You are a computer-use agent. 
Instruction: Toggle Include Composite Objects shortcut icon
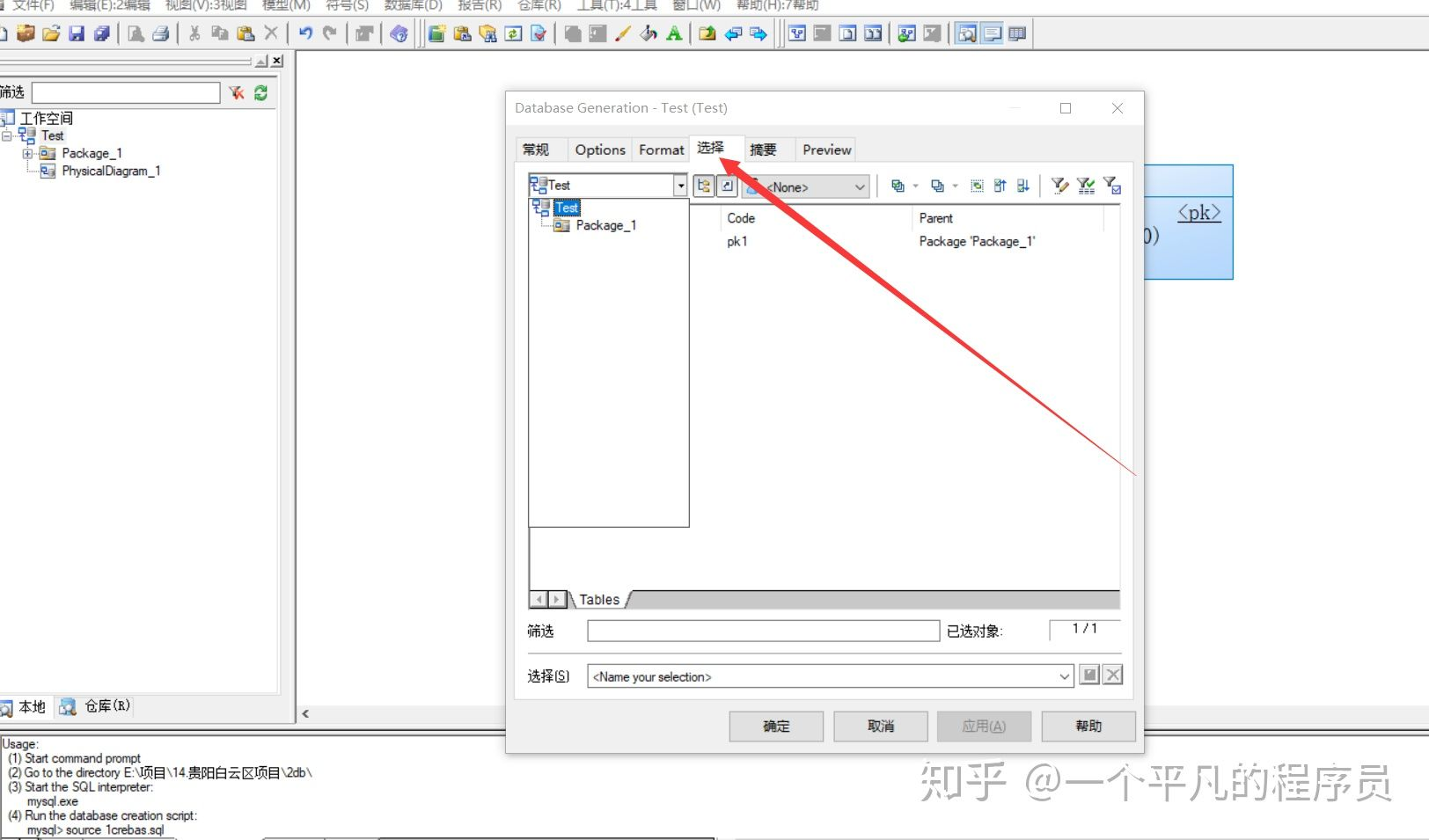point(727,186)
